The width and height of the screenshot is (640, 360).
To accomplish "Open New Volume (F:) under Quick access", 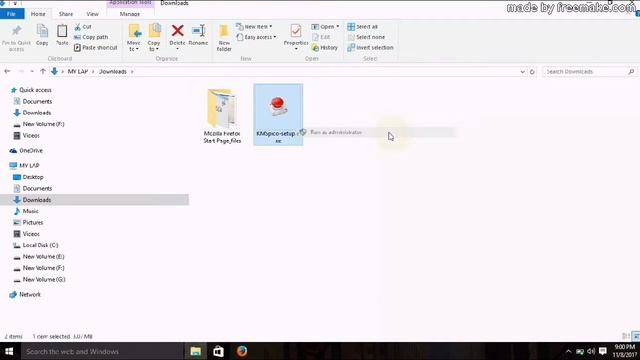I will pyautogui.click(x=43, y=124).
